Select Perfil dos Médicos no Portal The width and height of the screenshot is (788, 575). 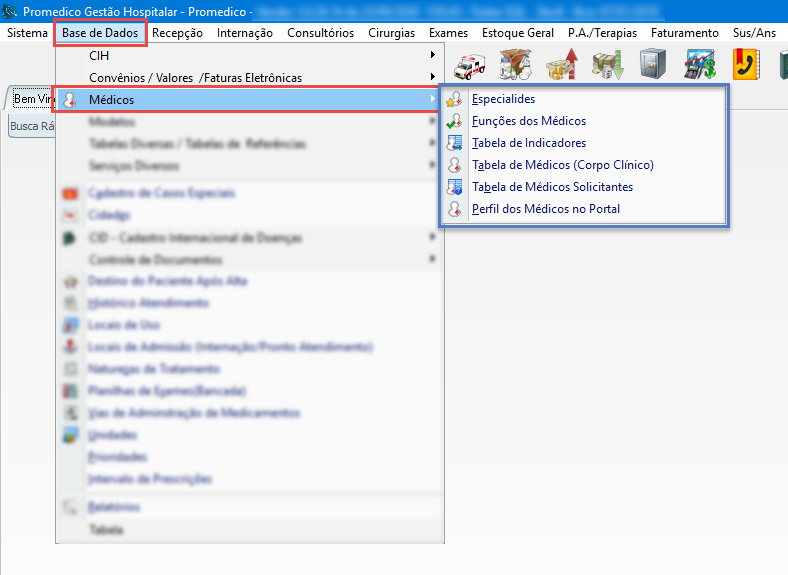[x=546, y=209]
